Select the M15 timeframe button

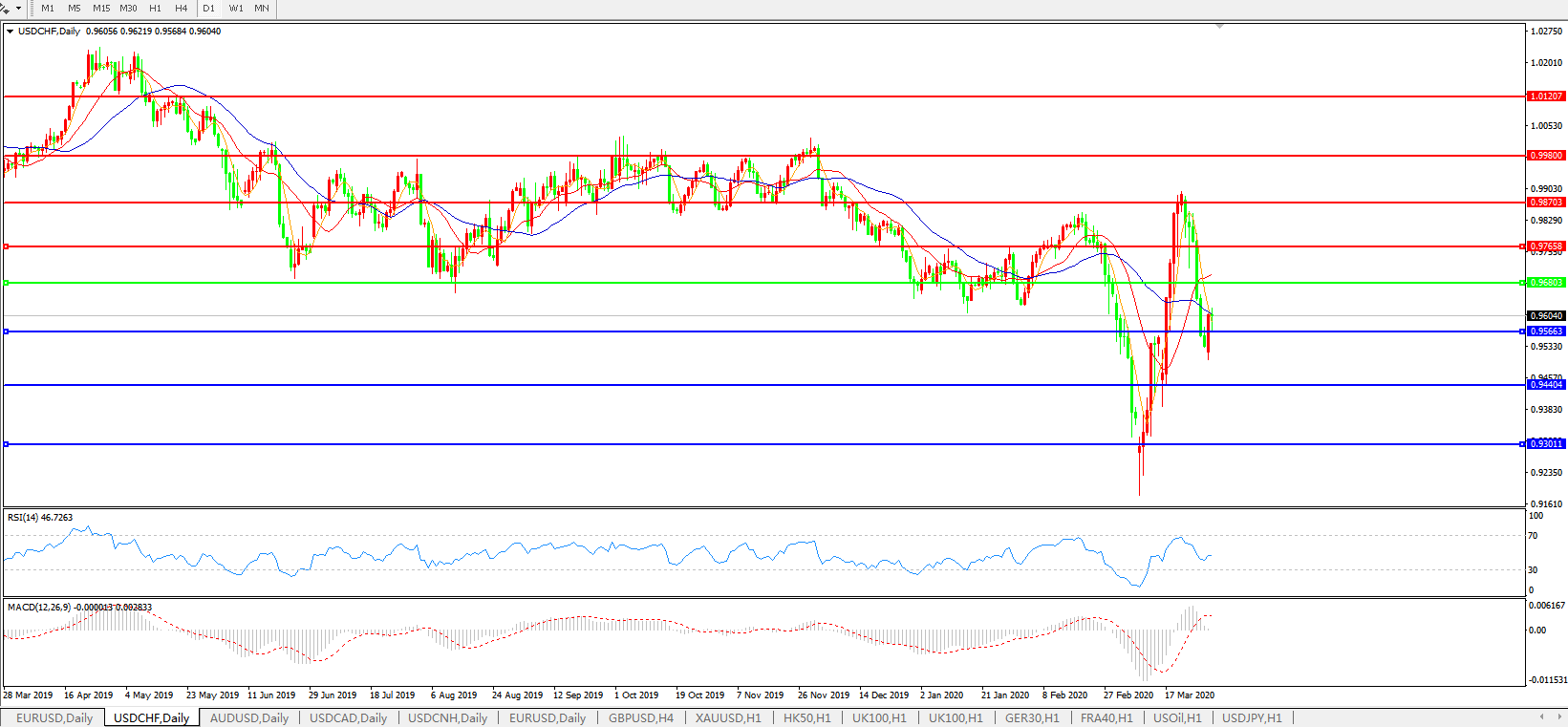click(101, 9)
